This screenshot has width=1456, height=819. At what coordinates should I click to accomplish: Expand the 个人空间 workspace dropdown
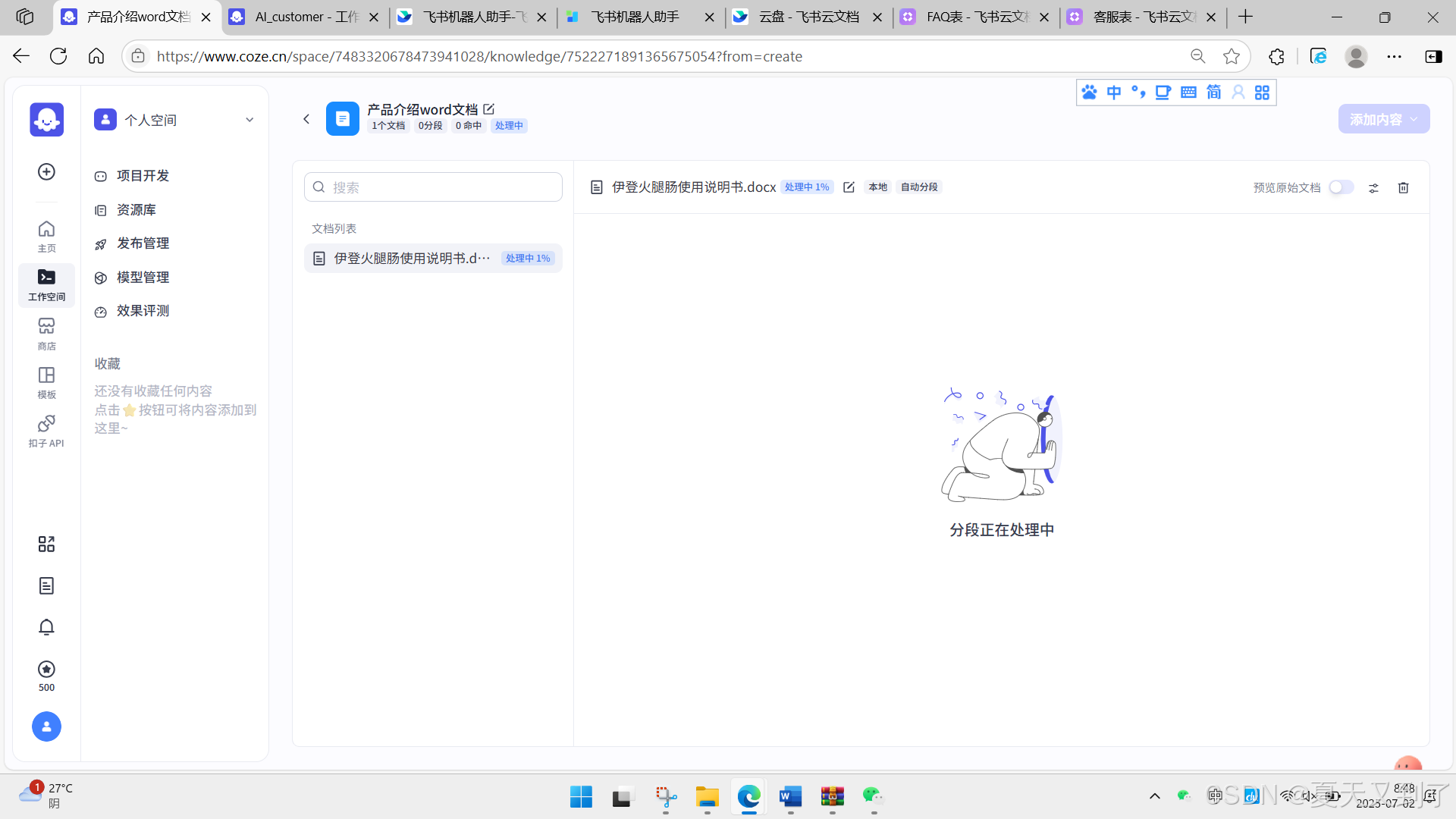tap(249, 120)
